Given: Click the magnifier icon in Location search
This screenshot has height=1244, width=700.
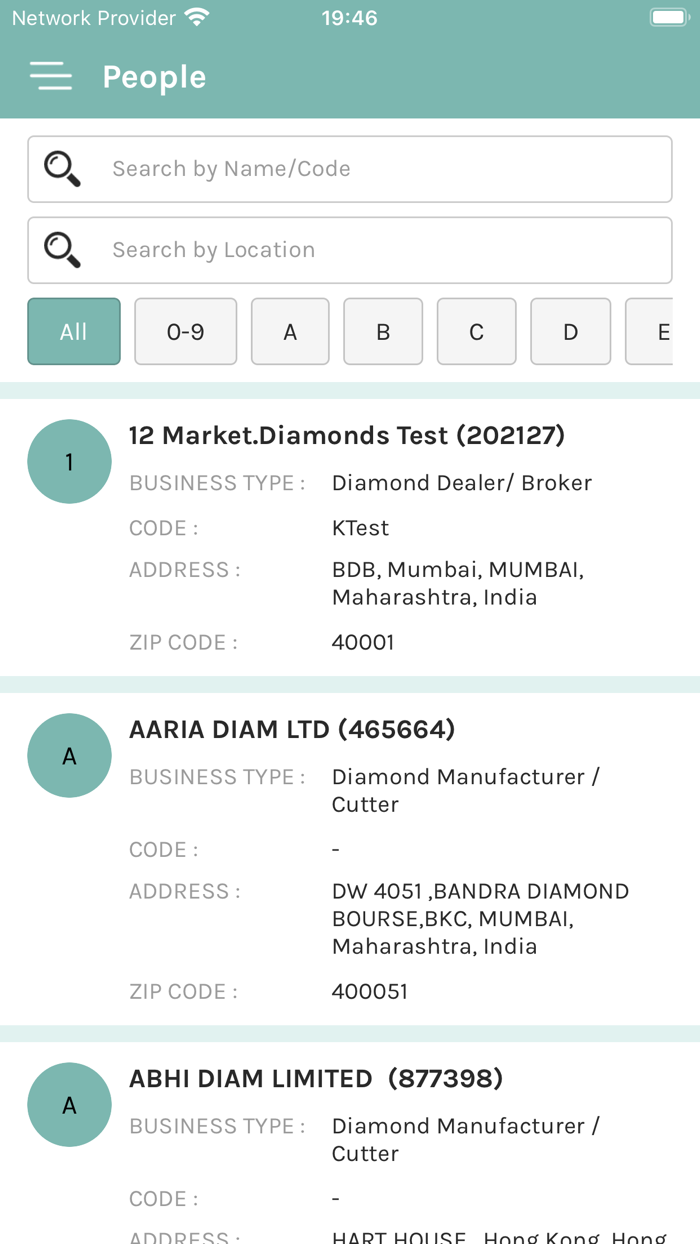Looking at the screenshot, I should (61, 249).
